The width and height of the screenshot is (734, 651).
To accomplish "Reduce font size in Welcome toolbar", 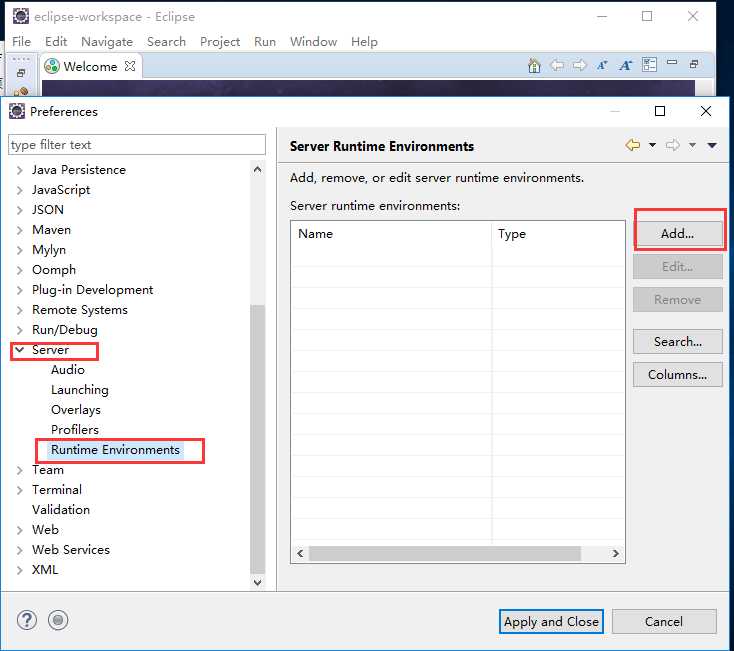I will click(x=602, y=66).
